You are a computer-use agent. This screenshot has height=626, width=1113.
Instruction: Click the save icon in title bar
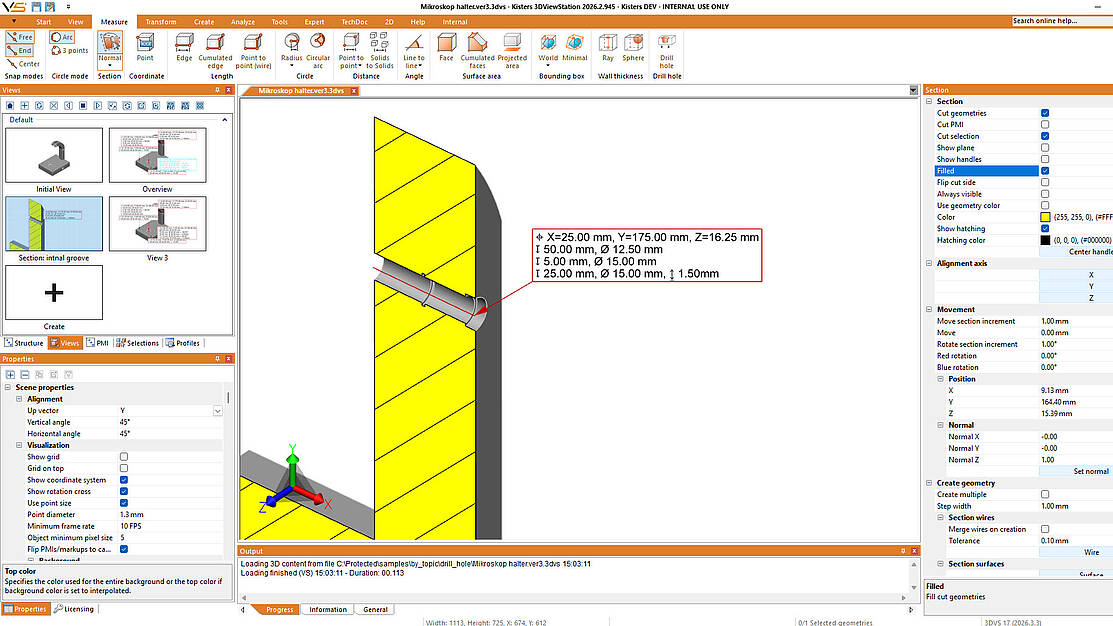click(x=36, y=6)
